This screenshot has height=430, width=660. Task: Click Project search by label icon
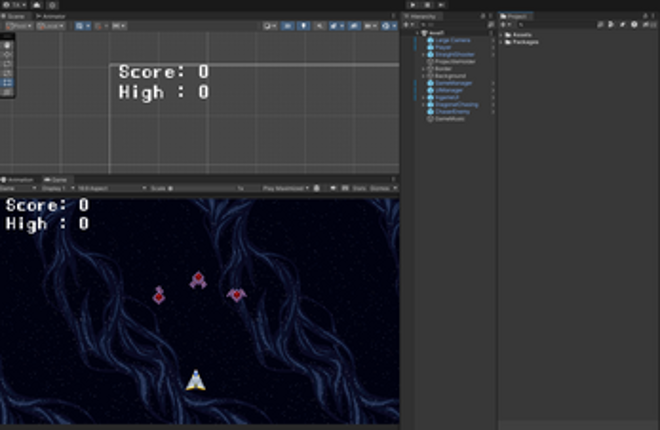(623, 25)
